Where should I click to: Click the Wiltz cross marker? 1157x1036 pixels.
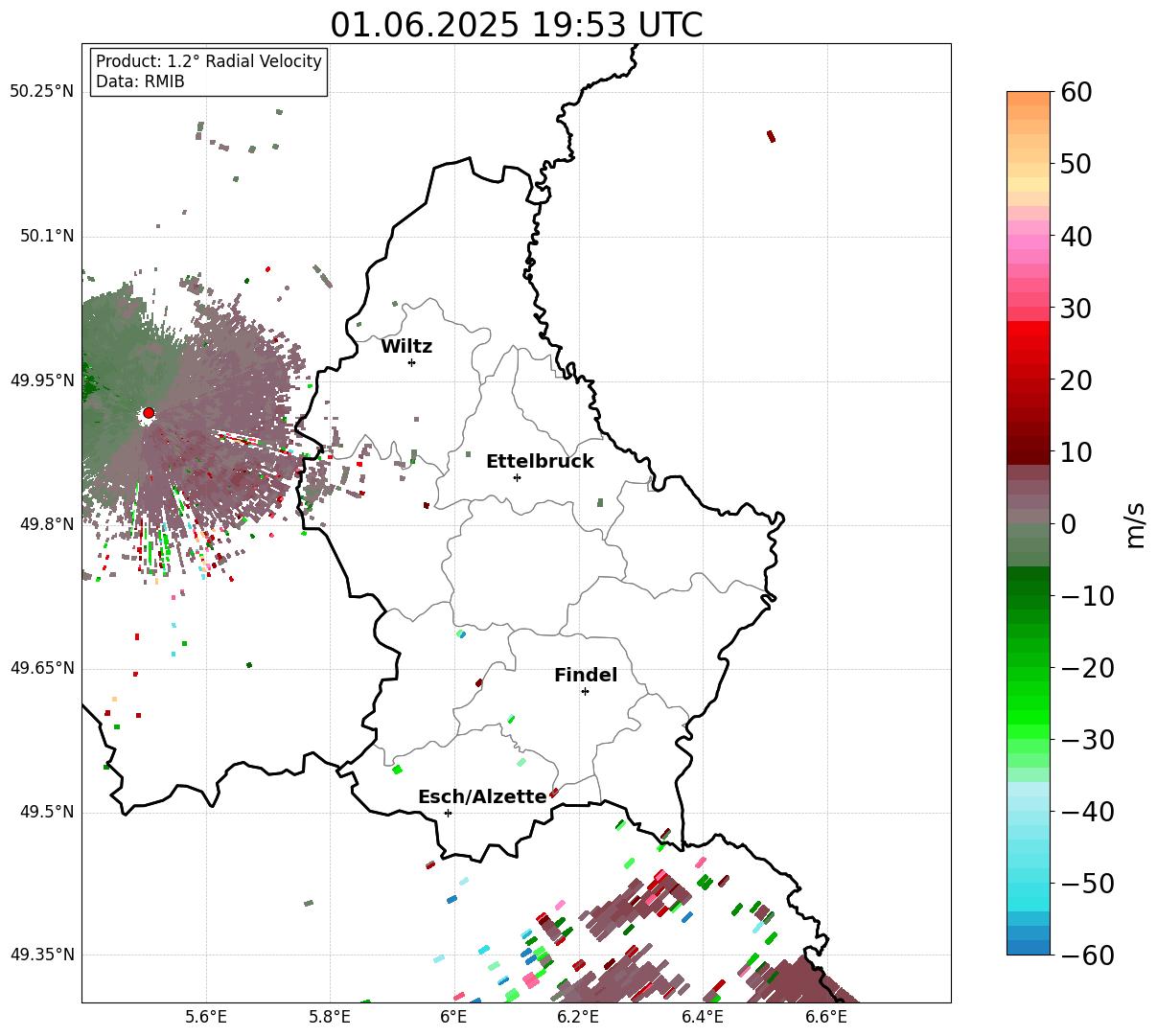coord(412,362)
